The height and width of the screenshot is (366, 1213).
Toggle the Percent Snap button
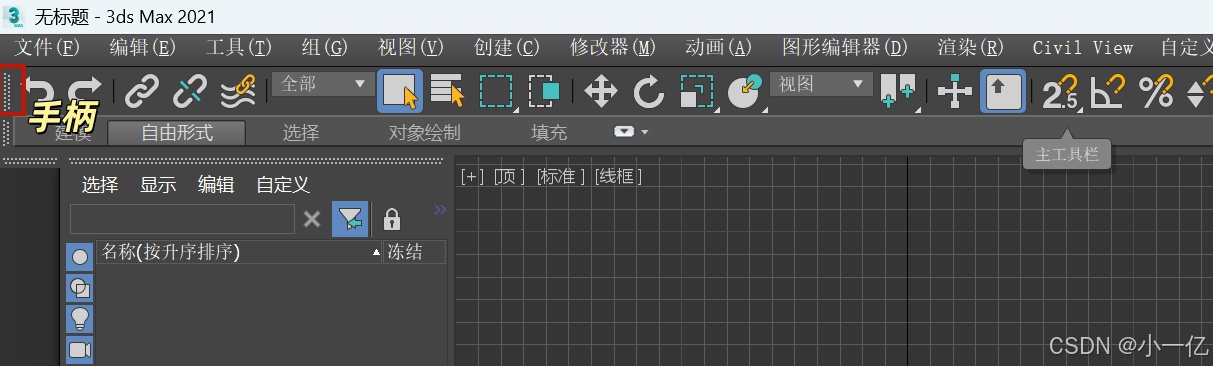[x=1156, y=92]
